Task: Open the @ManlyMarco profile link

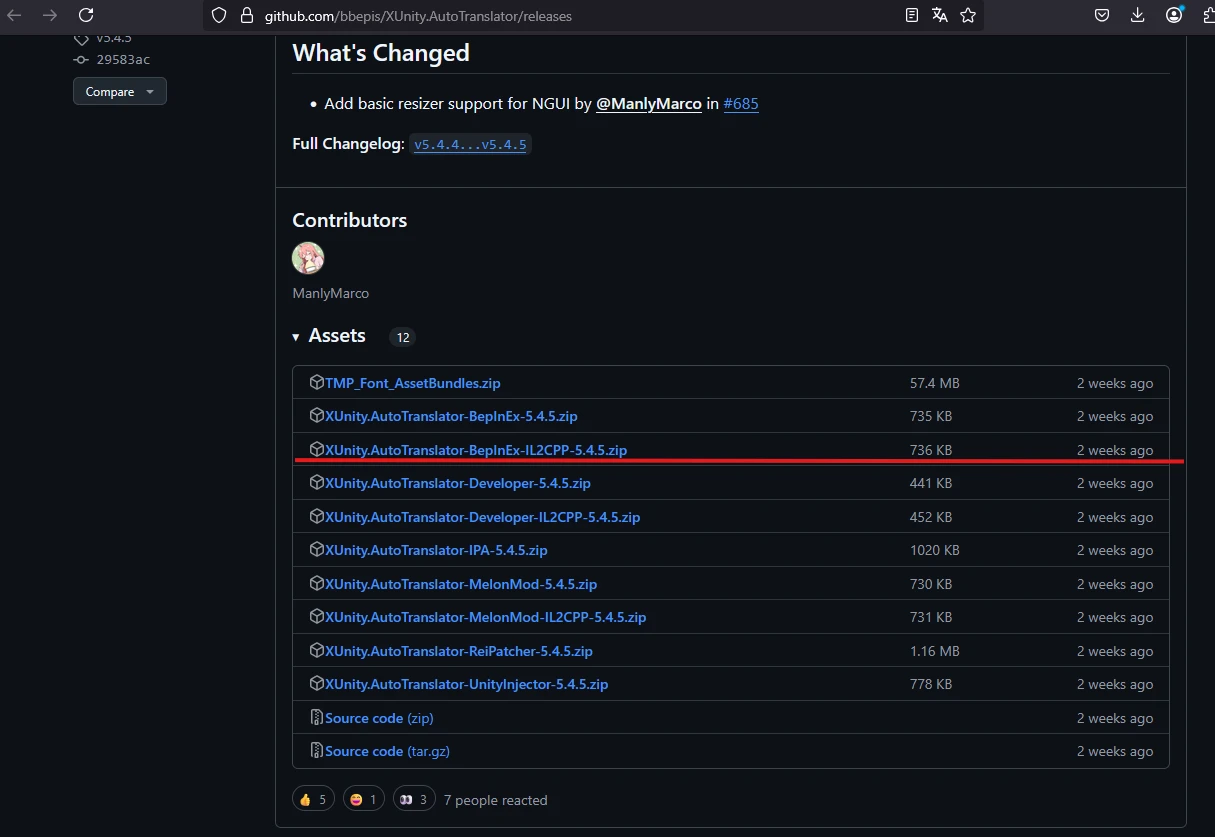Action: [x=649, y=104]
